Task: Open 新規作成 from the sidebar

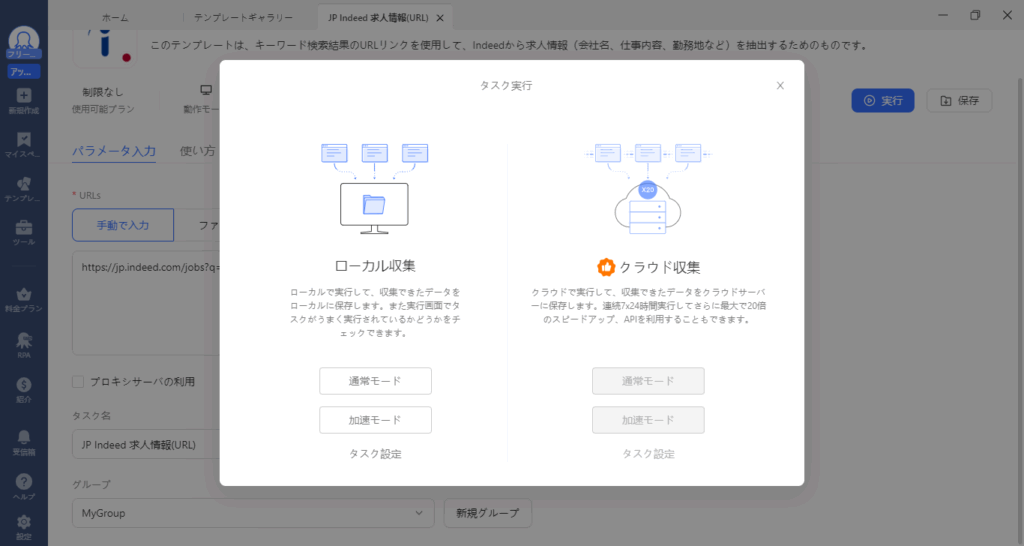Action: pos(24,101)
